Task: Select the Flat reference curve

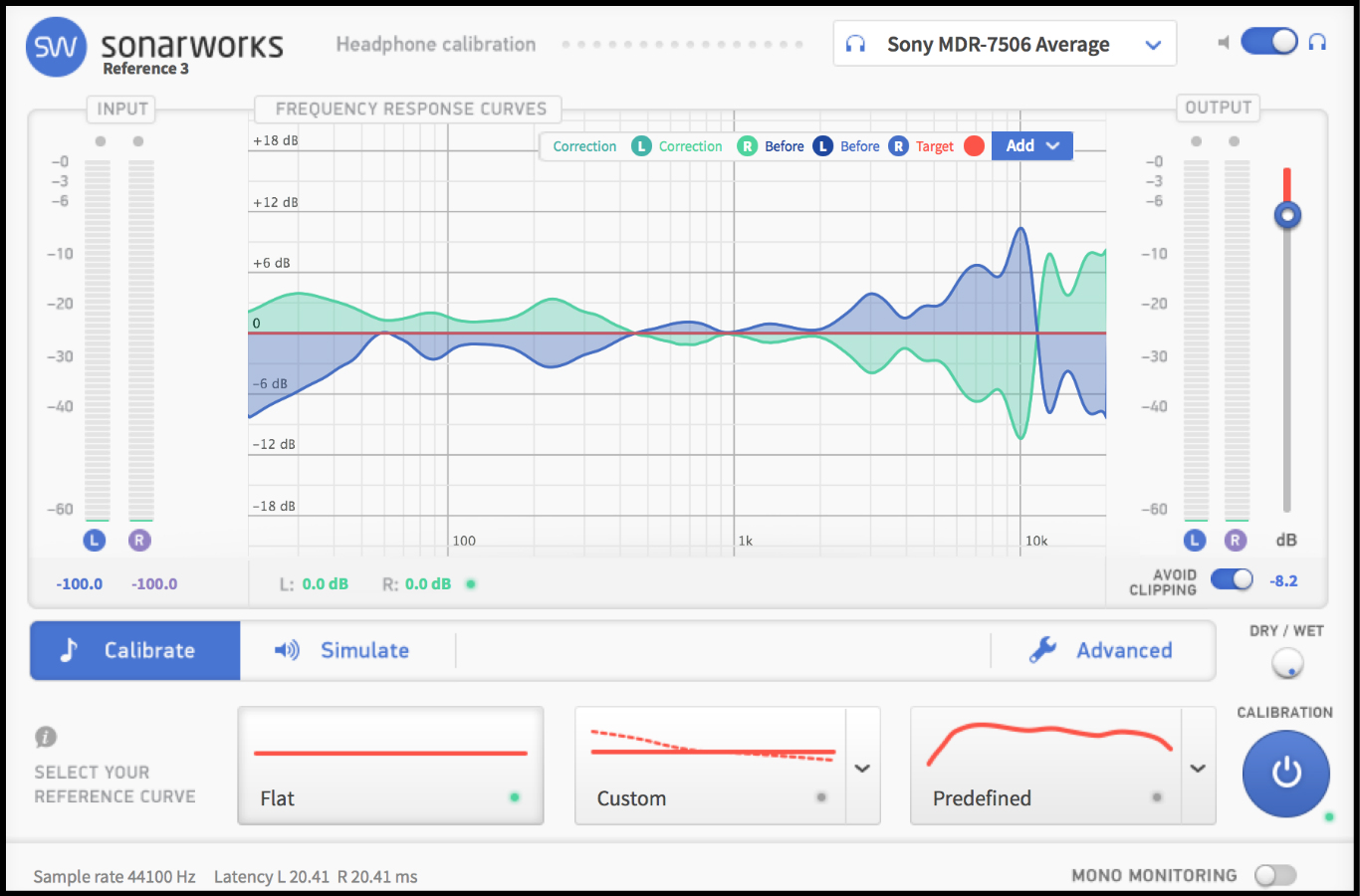Action: click(390, 766)
